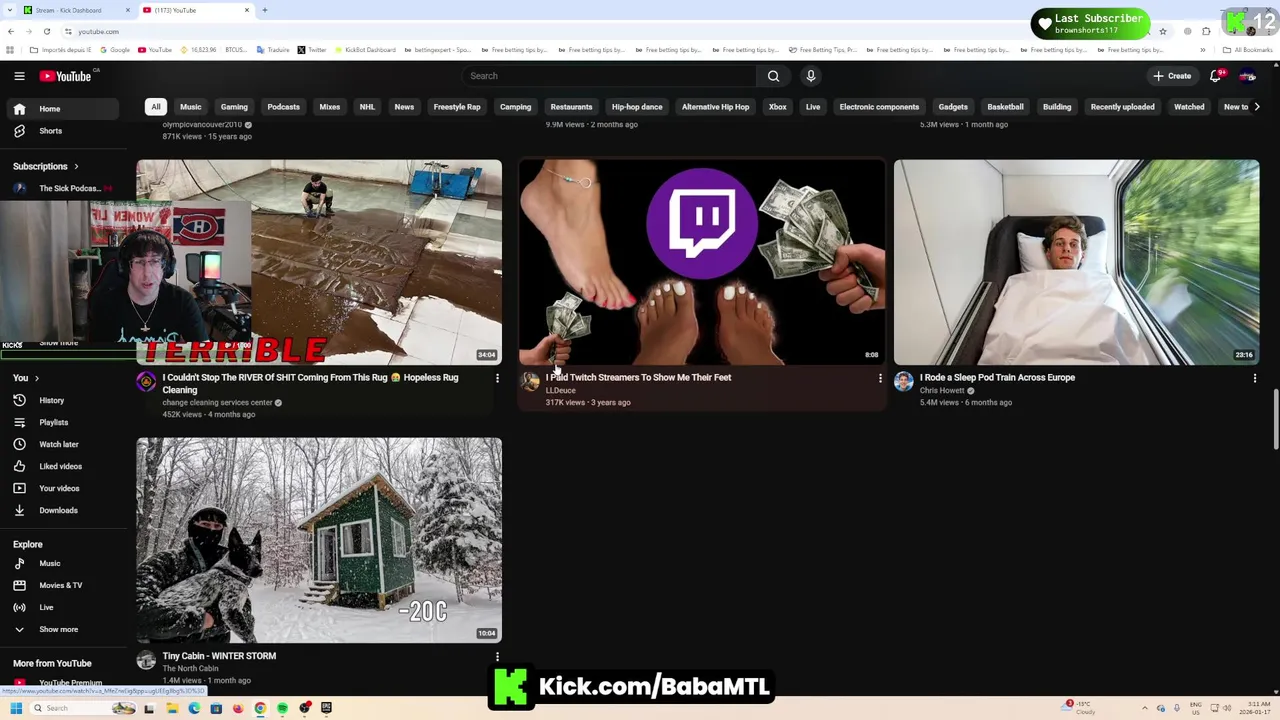Select the Alternative Hip Hop chip
Screen dimensions: 1280x720
coord(715,107)
